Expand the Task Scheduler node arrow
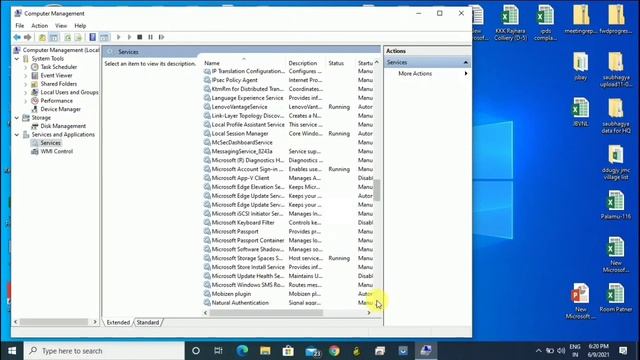 coord(25,67)
